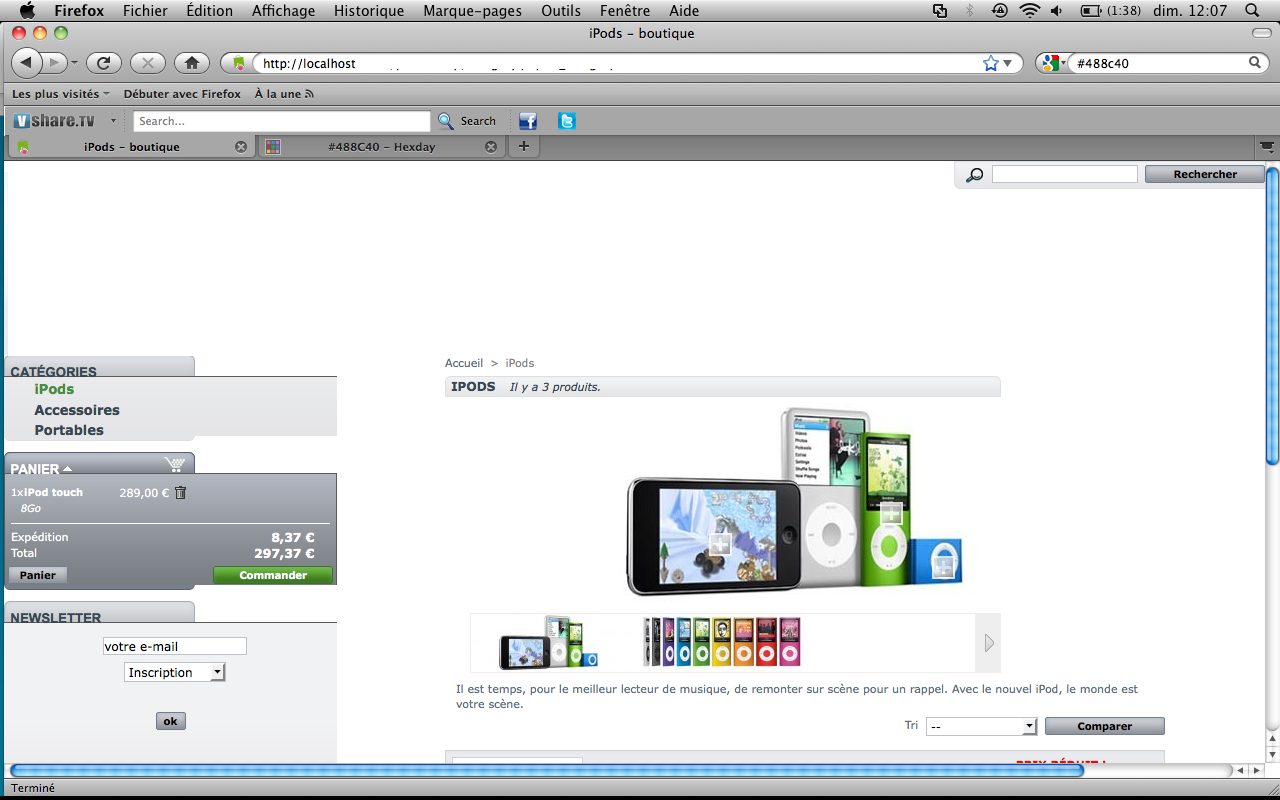Click the votre e-mail newsletter field
The image size is (1280, 800).
pos(175,646)
